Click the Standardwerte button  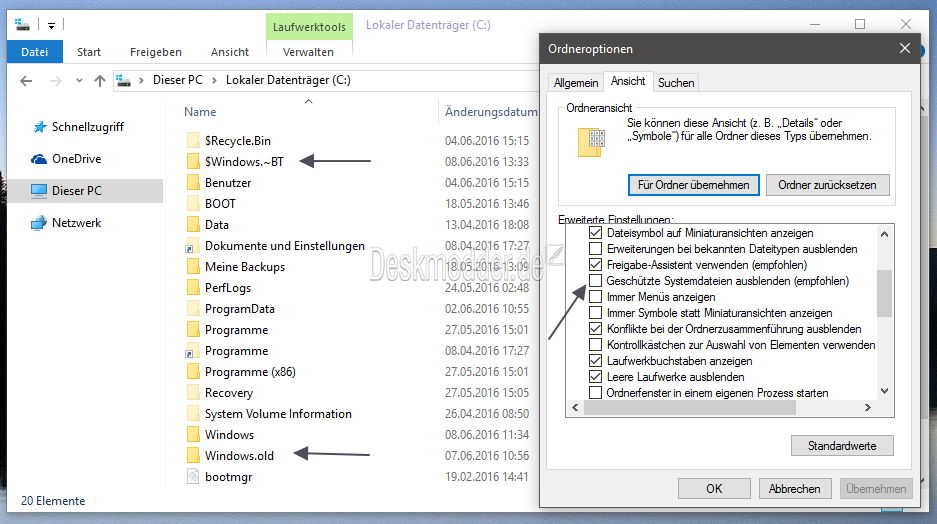click(842, 446)
